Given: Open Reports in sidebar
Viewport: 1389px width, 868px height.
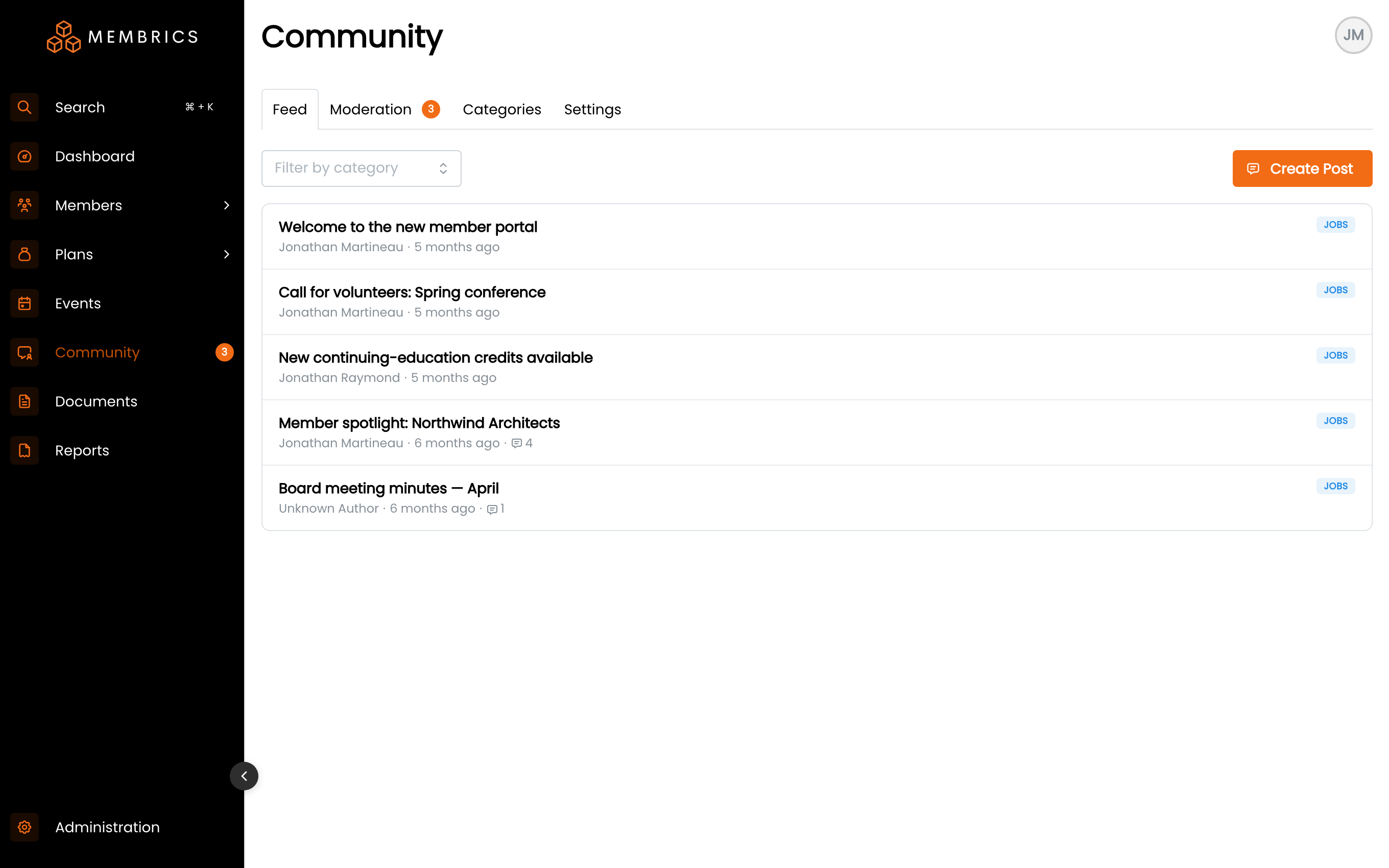Looking at the screenshot, I should (122, 451).
